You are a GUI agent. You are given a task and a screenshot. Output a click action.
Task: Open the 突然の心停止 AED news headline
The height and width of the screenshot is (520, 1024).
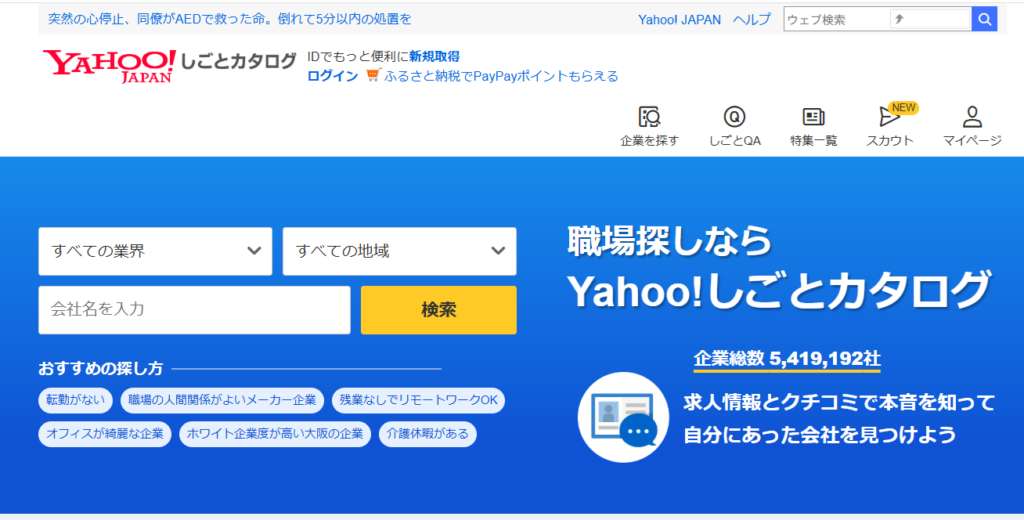[x=230, y=20]
